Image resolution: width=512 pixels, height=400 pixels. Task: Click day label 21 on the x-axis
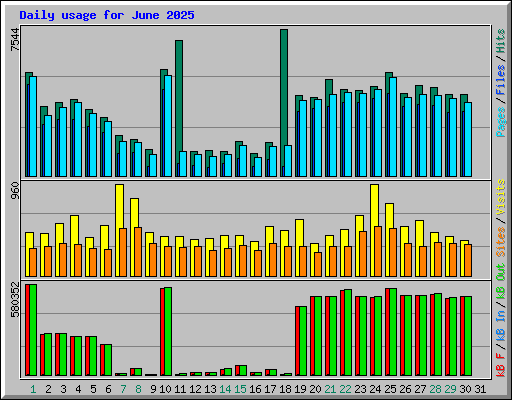pos(330,389)
